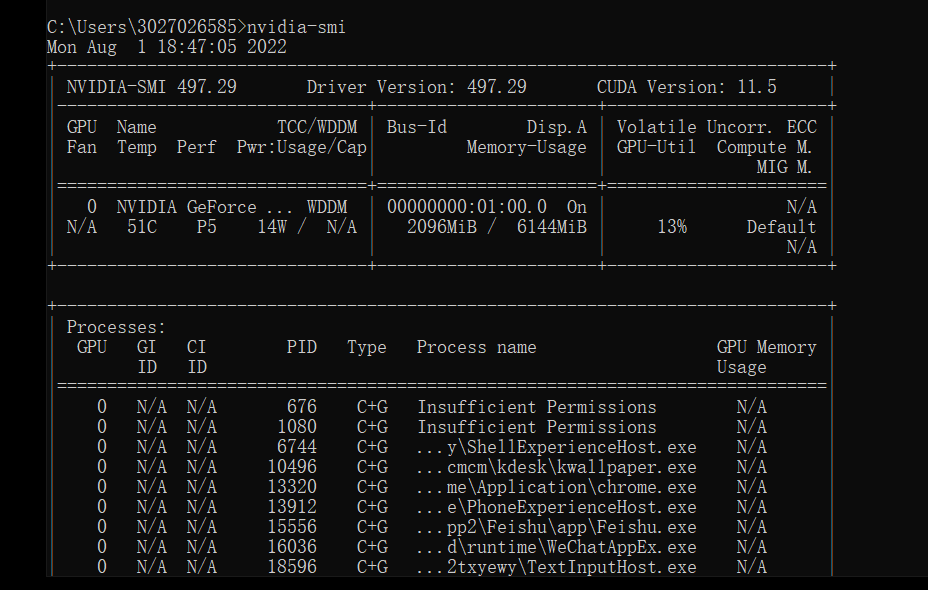
Task: Select PID 10496 in process table
Action: pos(292,468)
